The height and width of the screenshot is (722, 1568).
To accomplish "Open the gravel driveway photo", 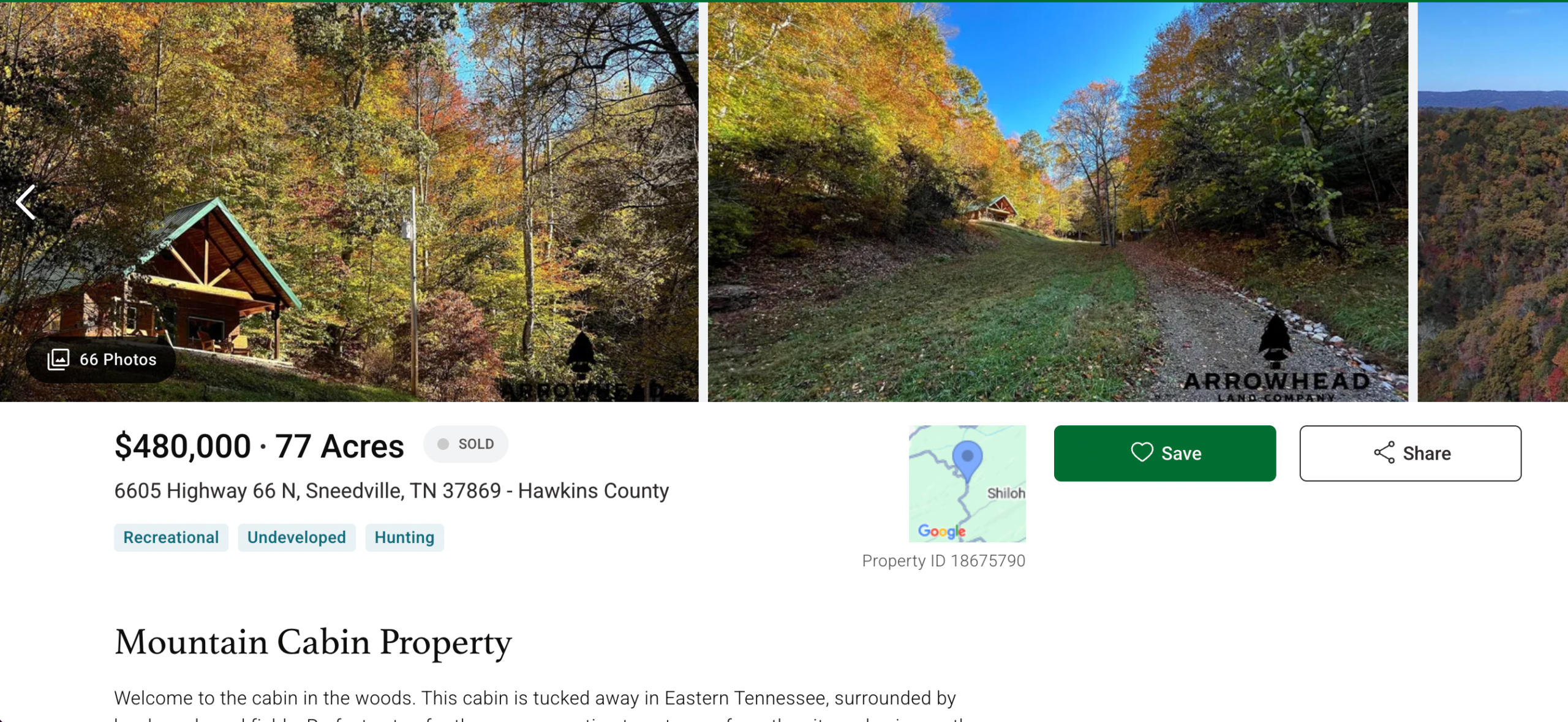I will coord(1058,202).
